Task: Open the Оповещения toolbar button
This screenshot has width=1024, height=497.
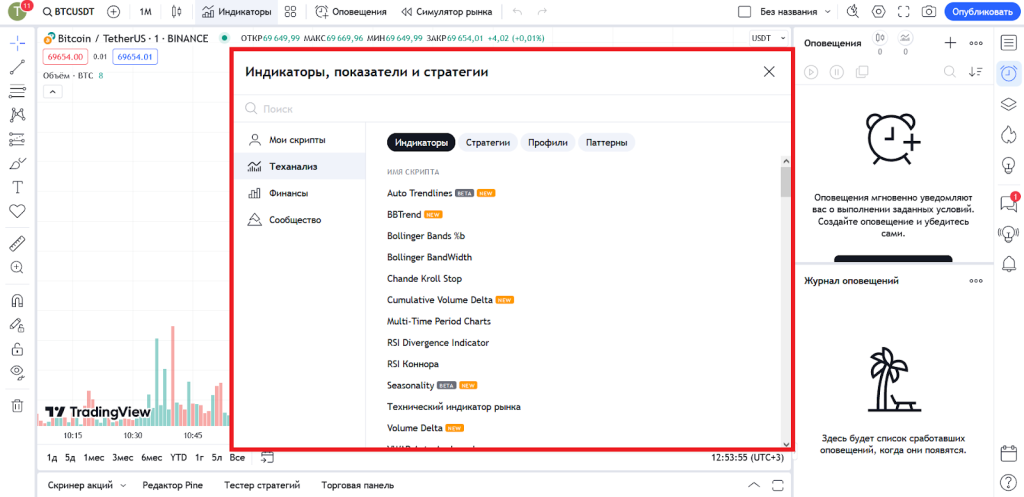Action: click(x=351, y=12)
